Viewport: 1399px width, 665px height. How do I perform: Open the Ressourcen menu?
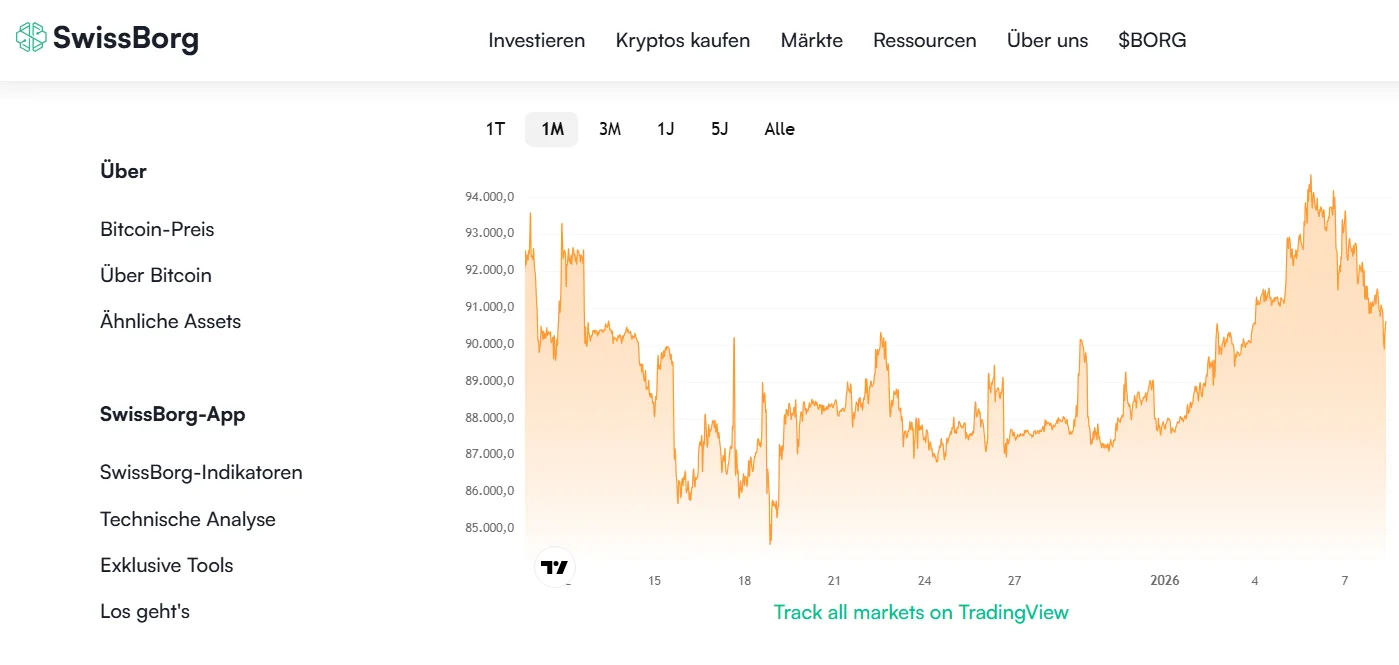point(925,40)
